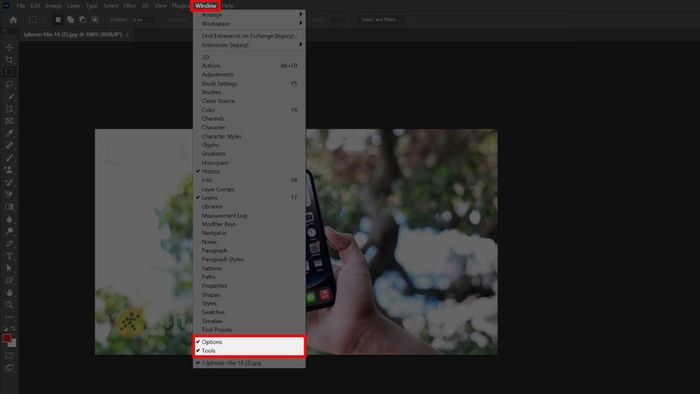Choose Brush Settings from Window menu
This screenshot has width=700, height=394.
(x=249, y=83)
